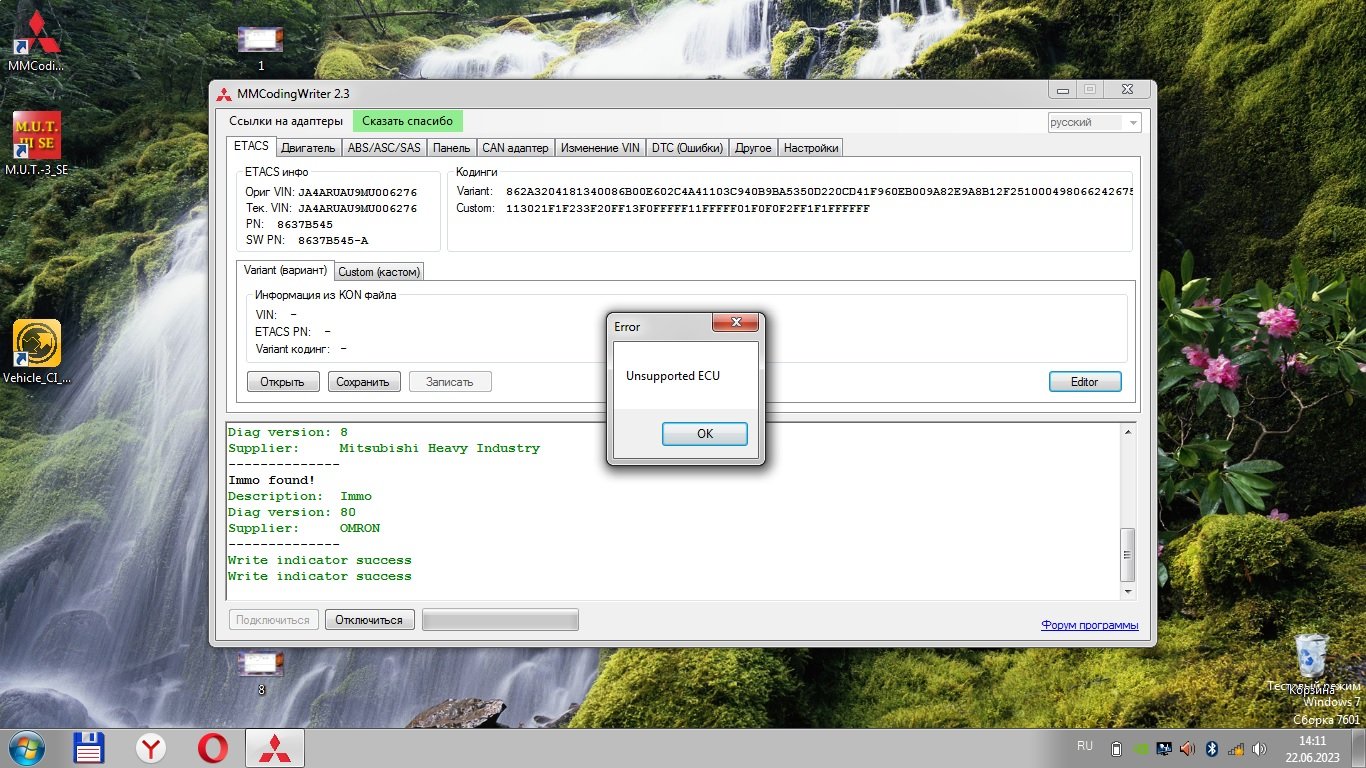Click the green Сказать спасибо button
This screenshot has width=1366, height=768.
pyautogui.click(x=407, y=121)
